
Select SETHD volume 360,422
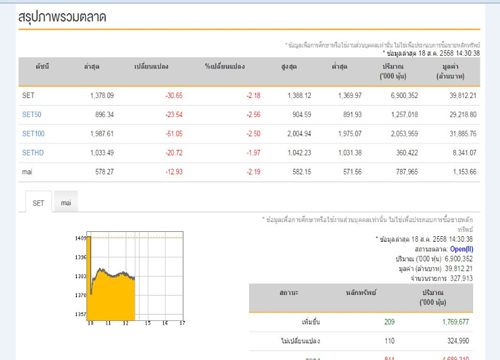click(x=407, y=153)
